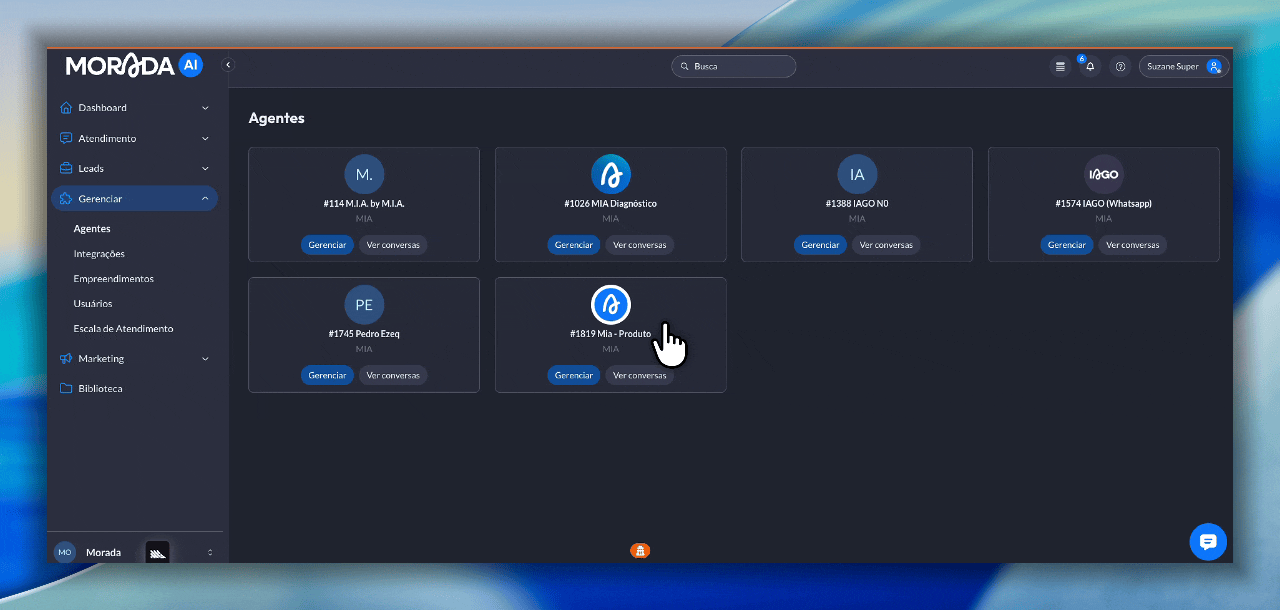Open the blue chat support bubble
The image size is (1280, 610).
[1208, 541]
